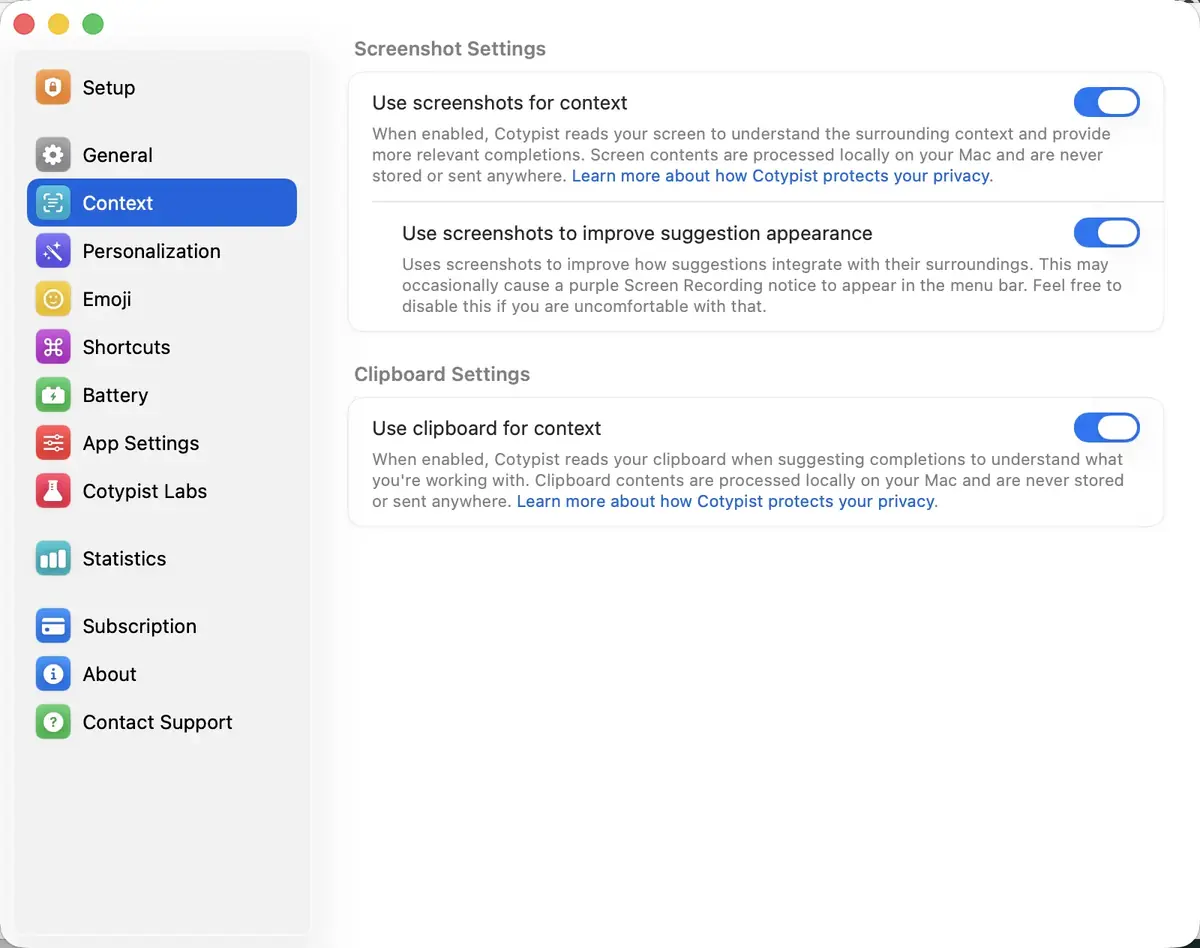Click the Context sidebar icon
This screenshot has height=948, width=1200.
click(x=53, y=203)
